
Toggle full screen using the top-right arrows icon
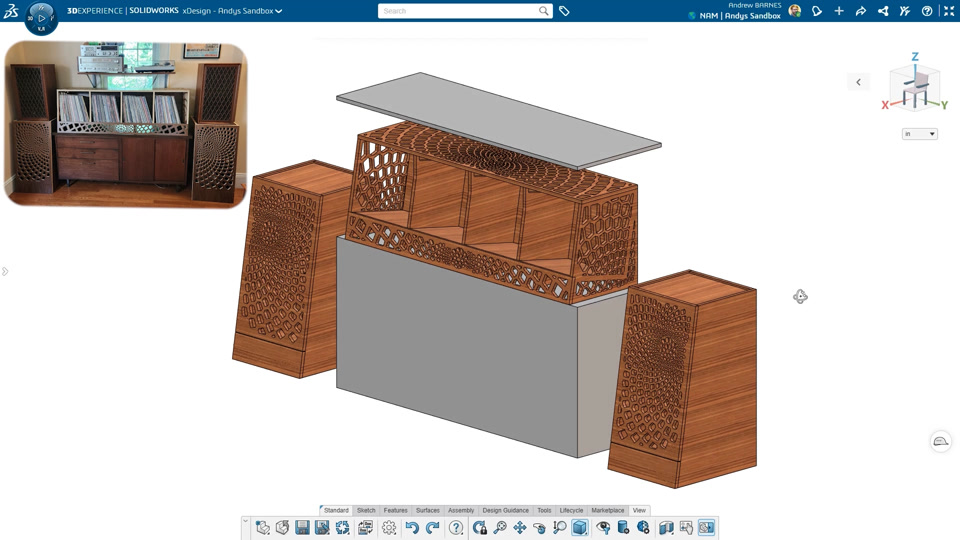(949, 11)
